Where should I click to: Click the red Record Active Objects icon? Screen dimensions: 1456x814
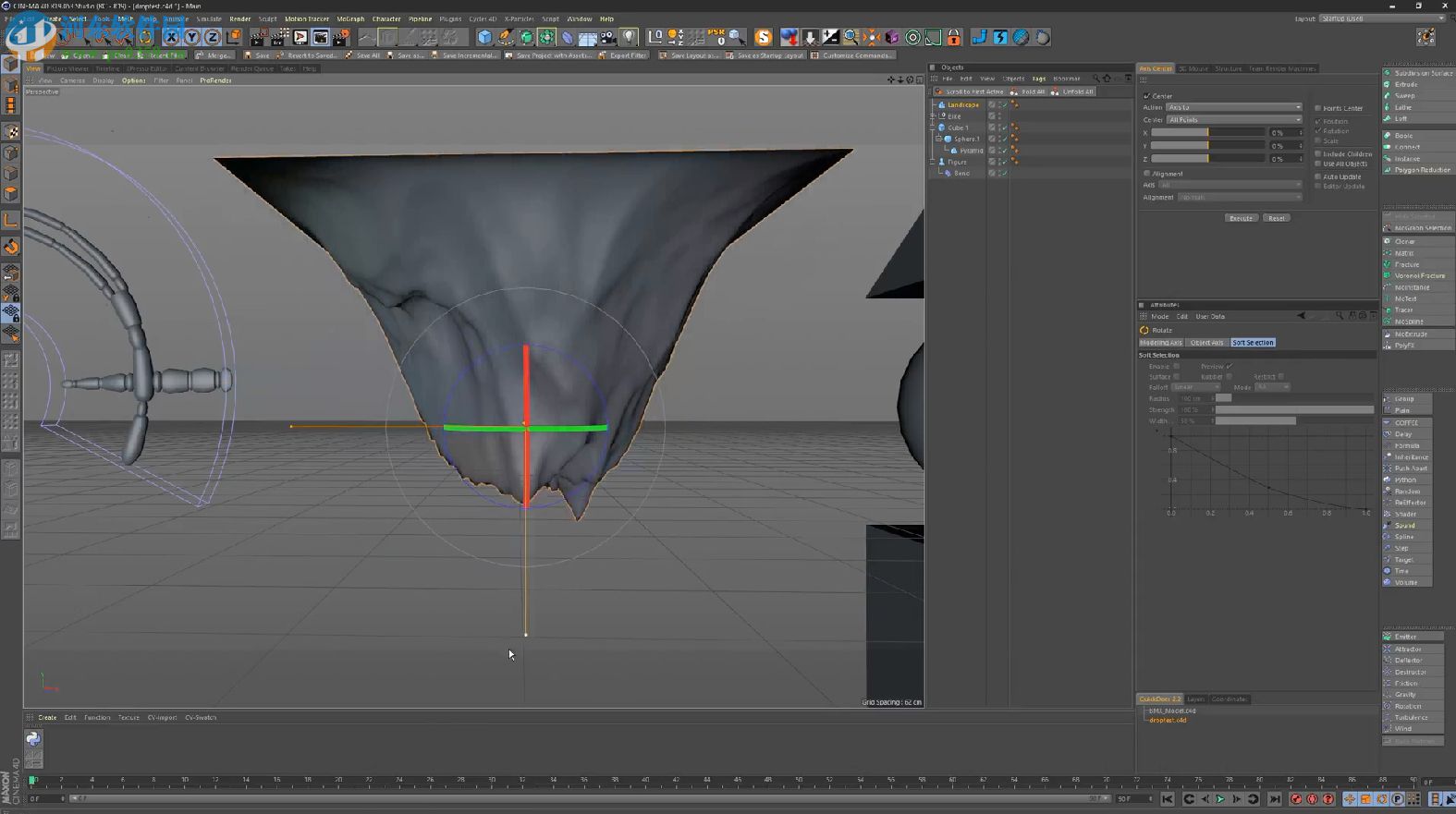click(x=1296, y=799)
